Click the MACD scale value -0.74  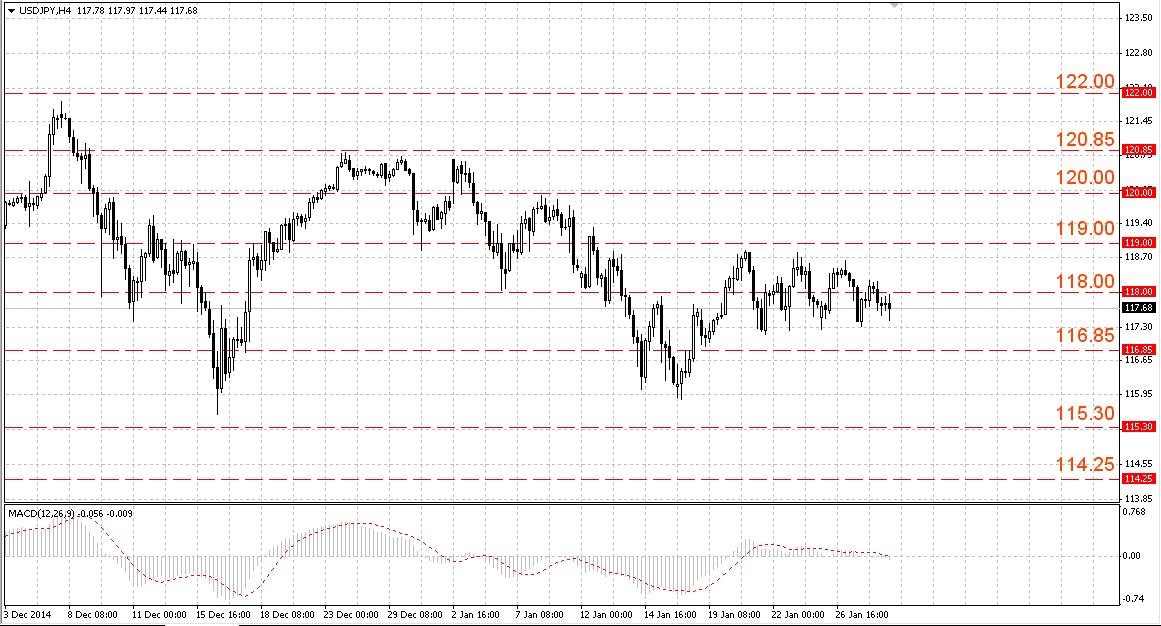1134,599
